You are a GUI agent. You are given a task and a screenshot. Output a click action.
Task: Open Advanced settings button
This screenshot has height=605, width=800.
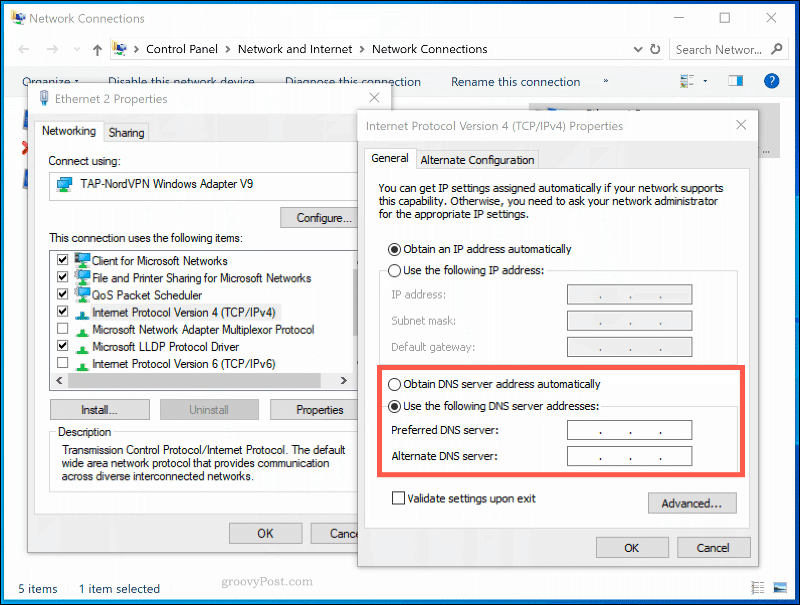pos(692,503)
